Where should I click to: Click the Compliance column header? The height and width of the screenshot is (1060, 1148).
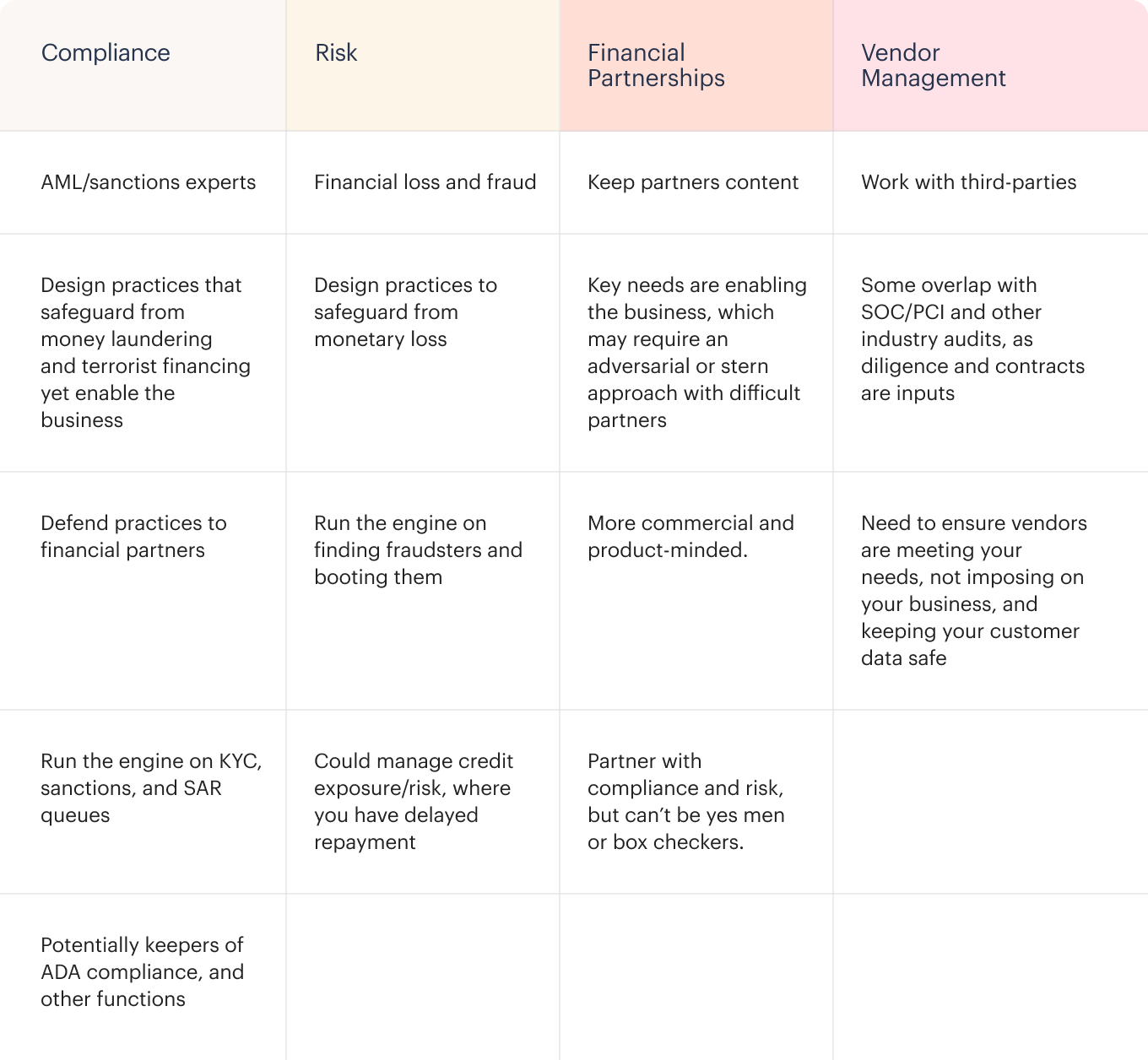pyautogui.click(x=106, y=53)
